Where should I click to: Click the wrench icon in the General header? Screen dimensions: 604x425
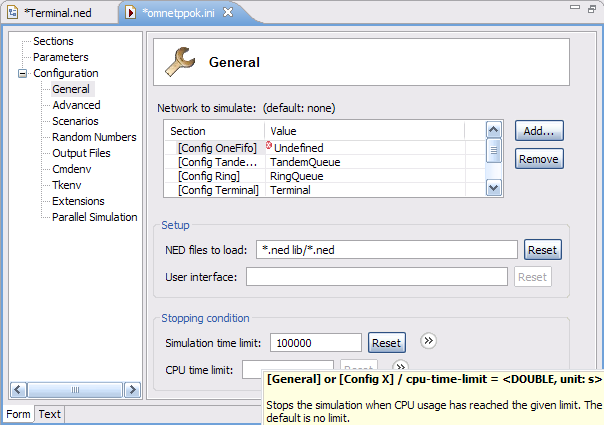coord(180,62)
